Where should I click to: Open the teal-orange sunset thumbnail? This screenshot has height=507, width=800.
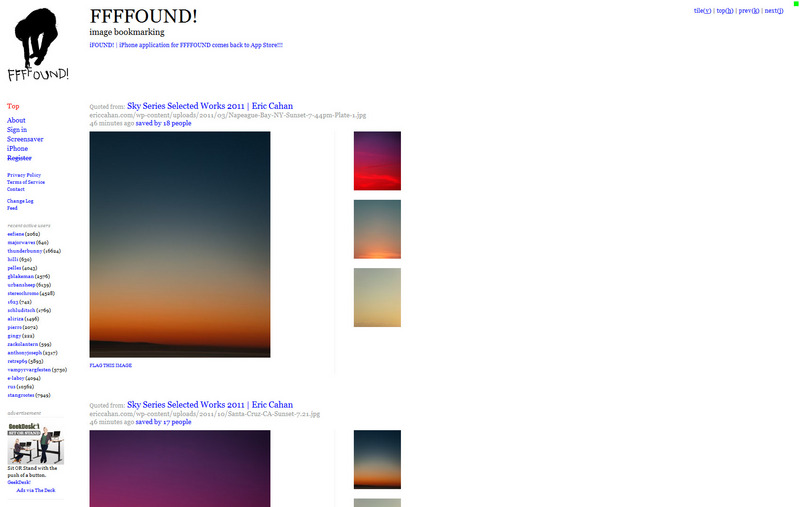click(x=377, y=229)
